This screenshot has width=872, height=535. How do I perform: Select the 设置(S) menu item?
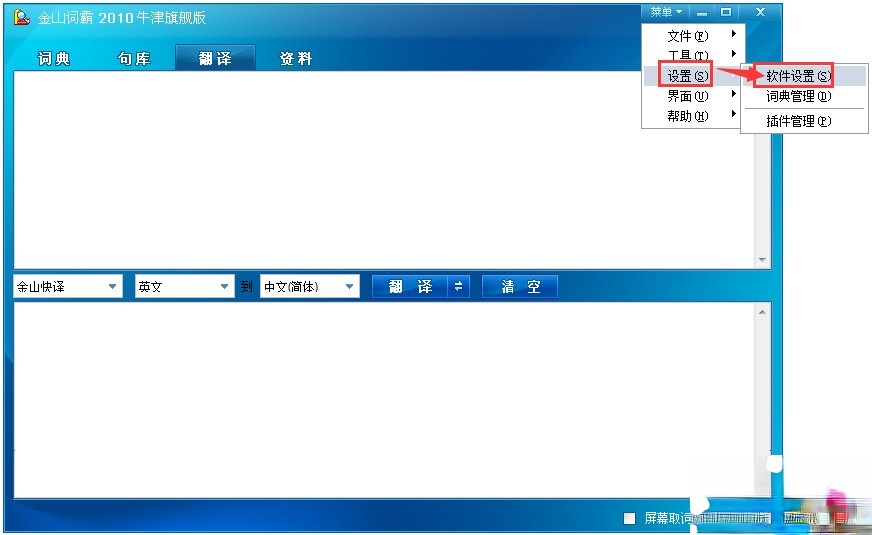[x=691, y=76]
